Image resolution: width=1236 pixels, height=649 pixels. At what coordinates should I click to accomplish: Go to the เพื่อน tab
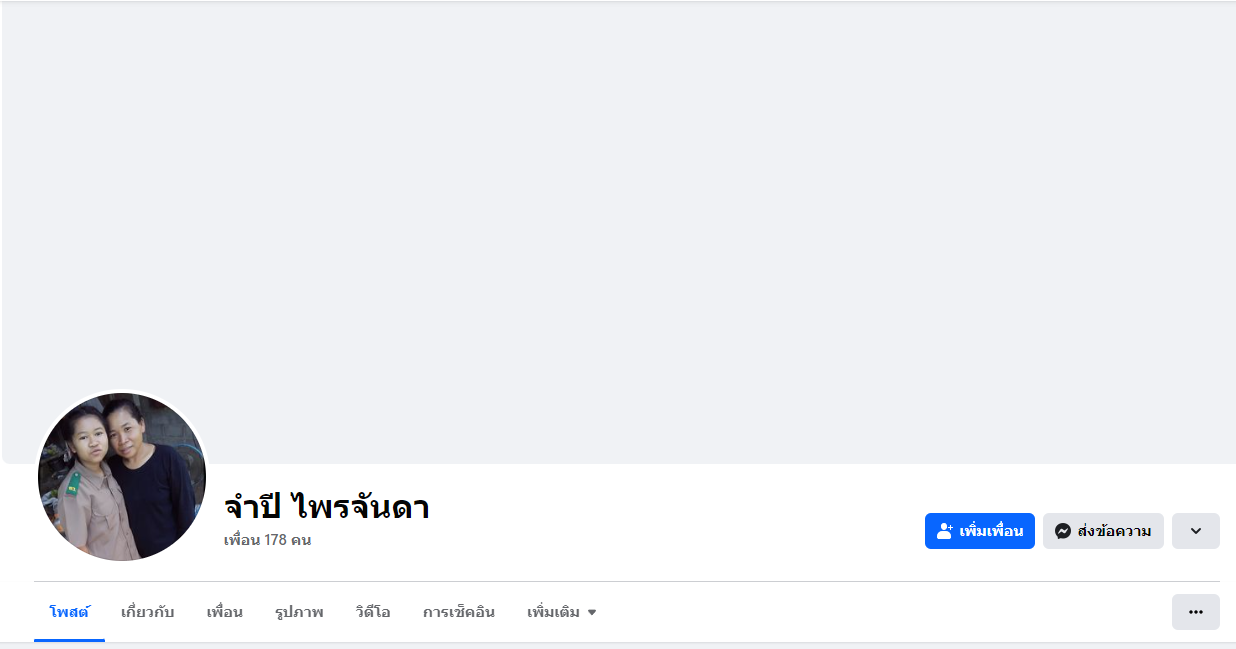[x=224, y=612]
